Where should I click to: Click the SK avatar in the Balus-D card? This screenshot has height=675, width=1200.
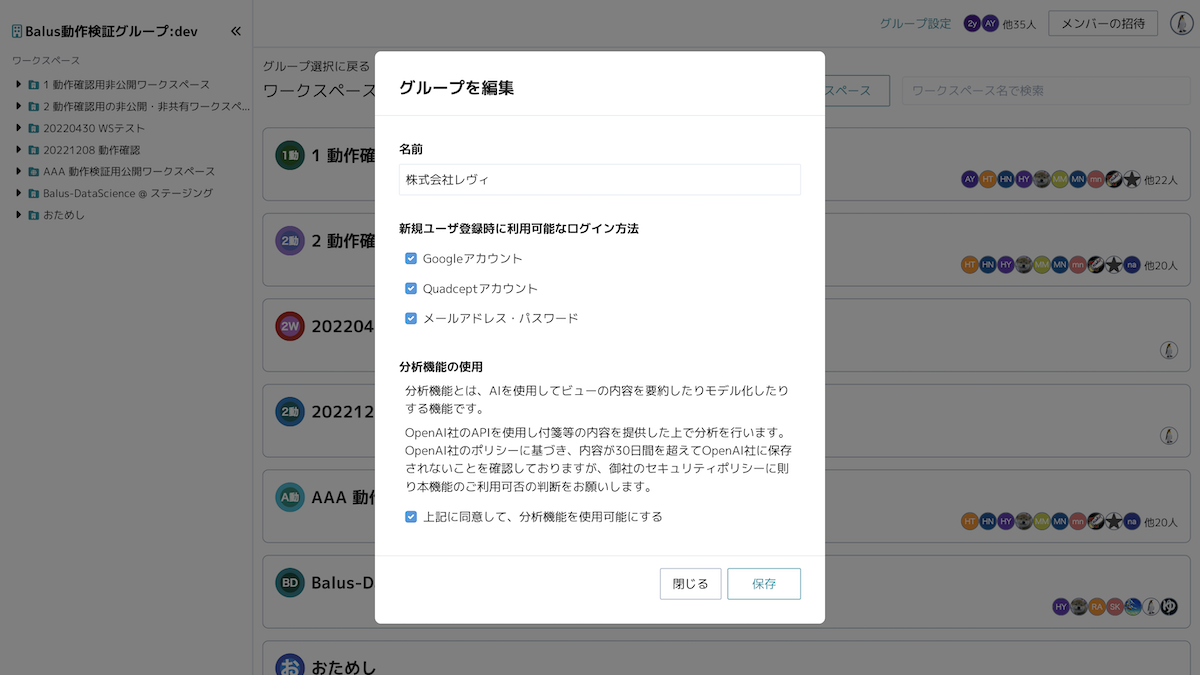click(x=1115, y=606)
